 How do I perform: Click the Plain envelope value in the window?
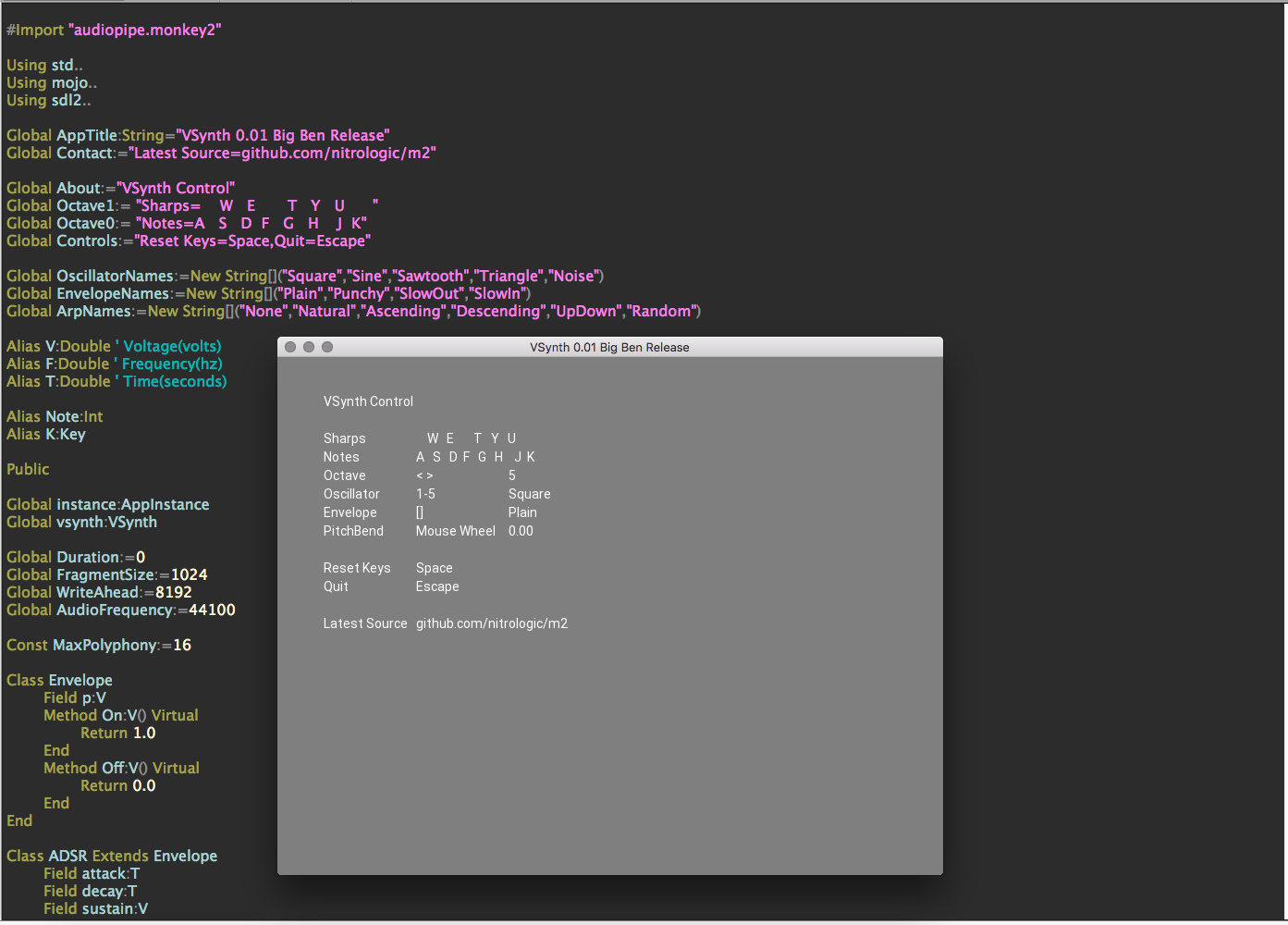pos(522,512)
